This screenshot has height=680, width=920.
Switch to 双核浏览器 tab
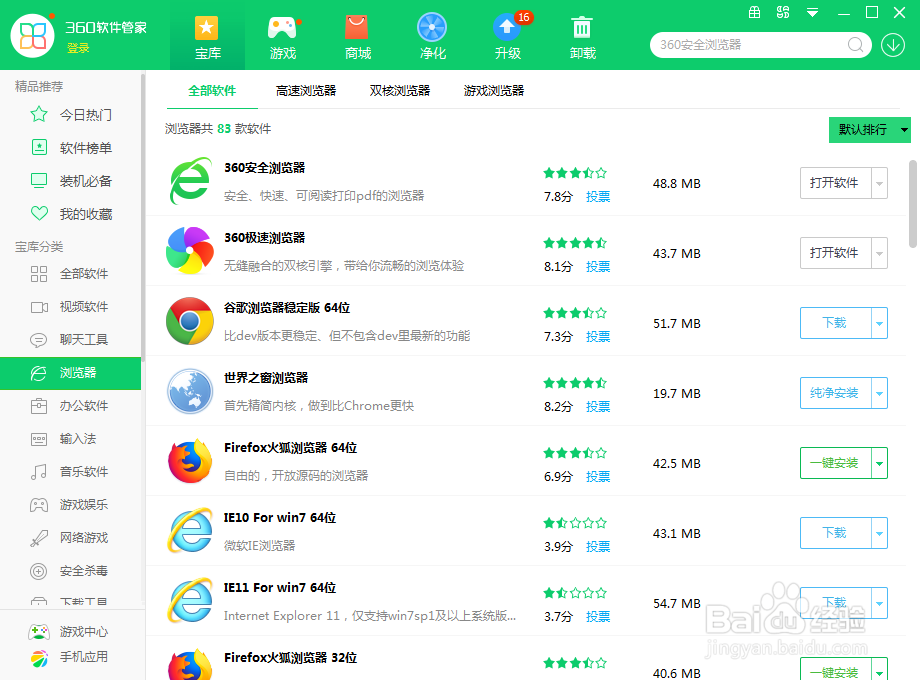click(x=400, y=91)
